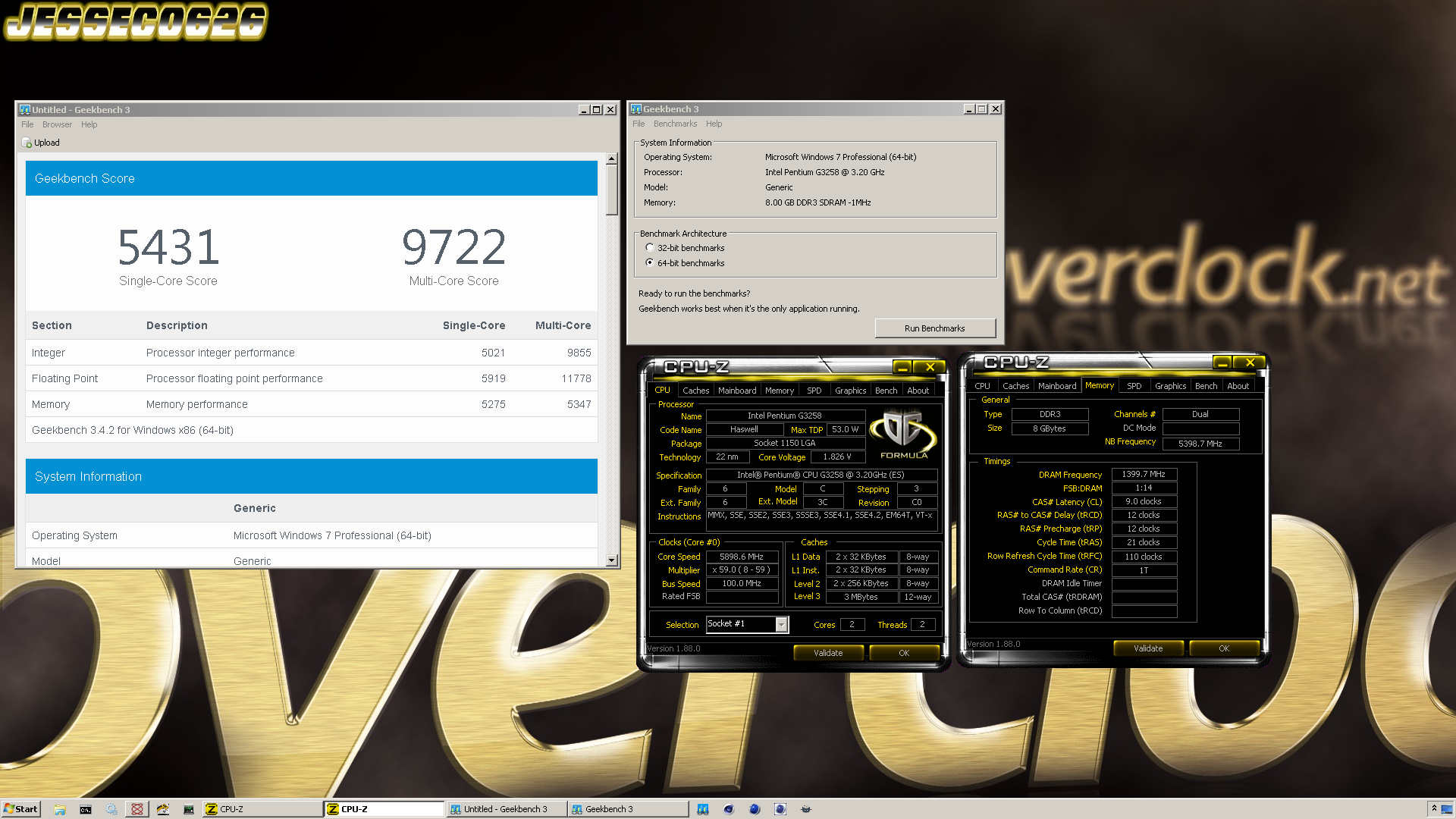The image size is (1456, 819).
Task: Open Help menu in Geekbench 3 launcher window
Action: (x=714, y=124)
